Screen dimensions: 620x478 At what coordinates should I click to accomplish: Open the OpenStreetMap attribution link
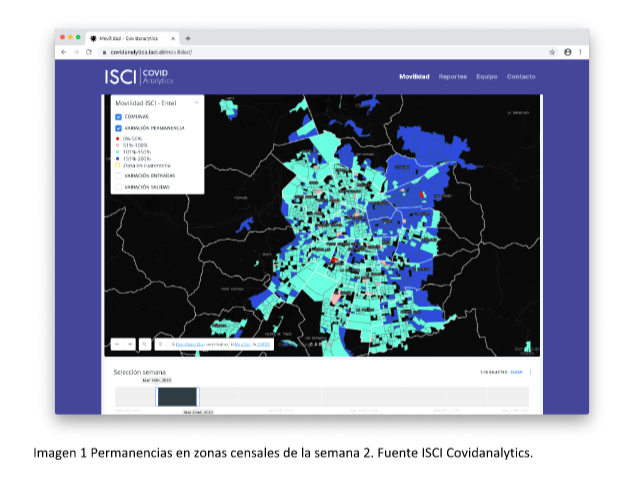190,344
